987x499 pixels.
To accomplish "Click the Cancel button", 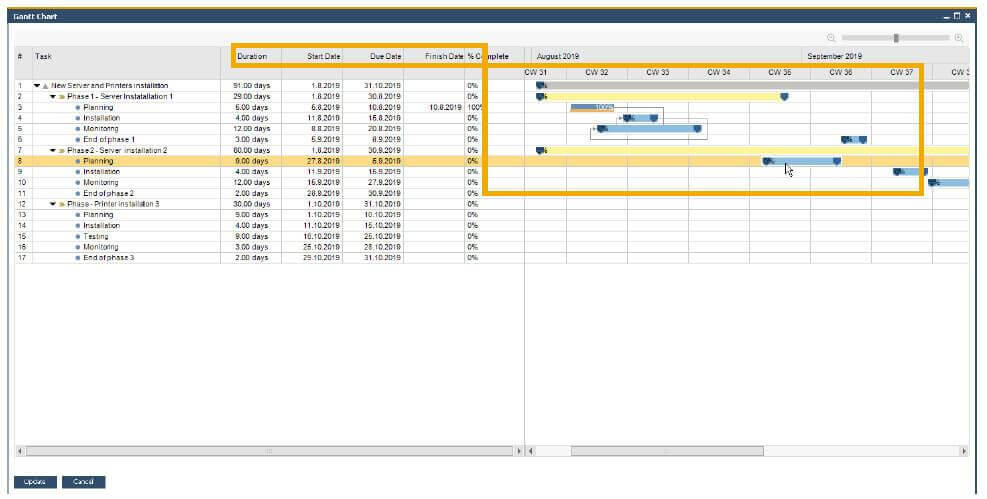I will point(84,482).
